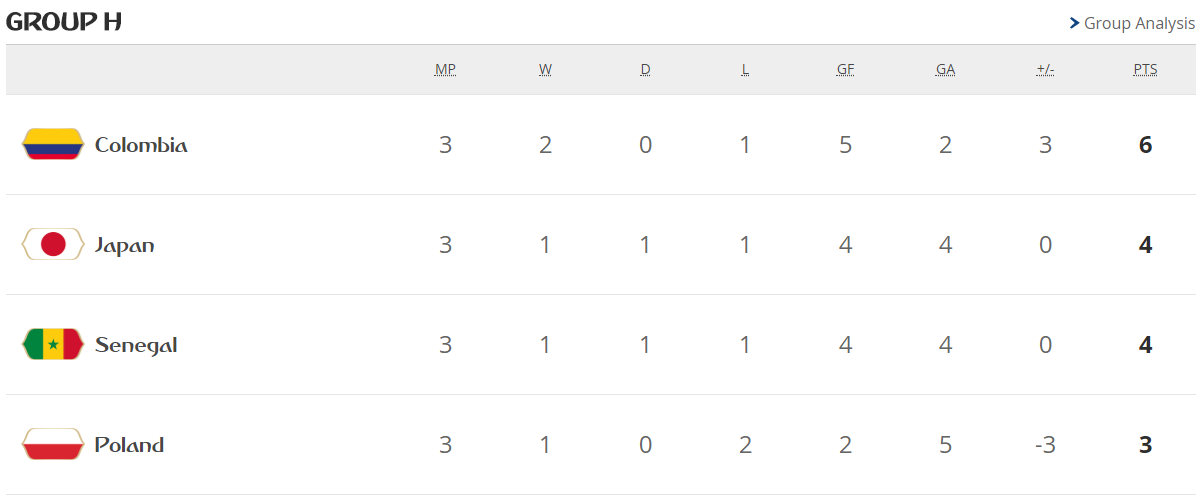Viewport: 1202px width, 498px height.
Task: Click the Japan flag icon
Action: (52, 245)
